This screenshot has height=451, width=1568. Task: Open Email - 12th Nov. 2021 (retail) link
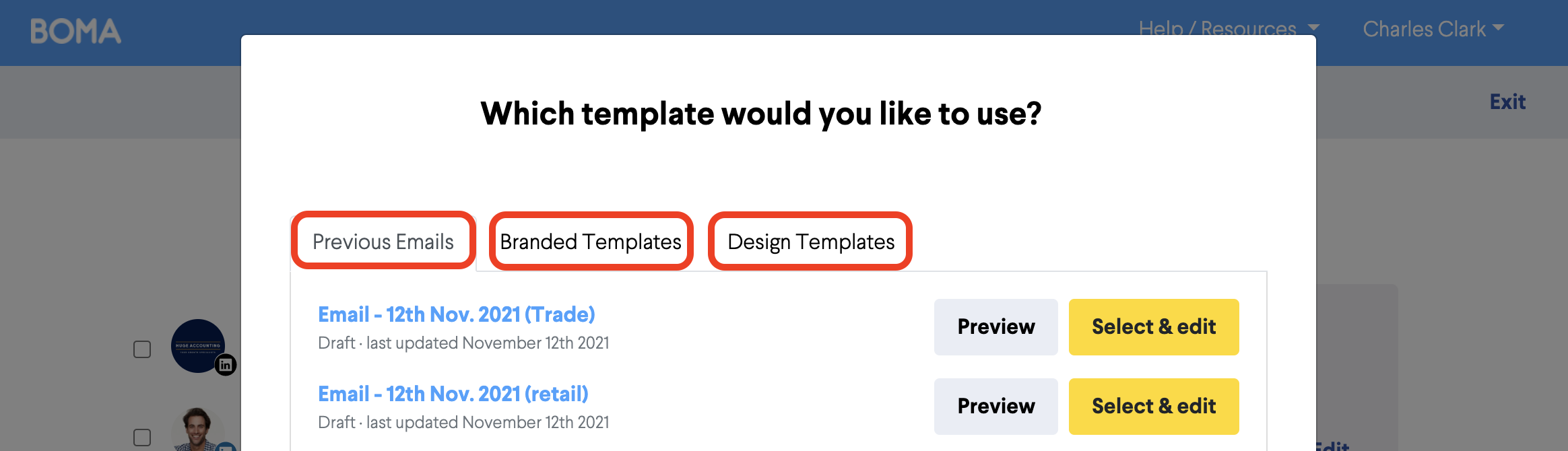[453, 394]
